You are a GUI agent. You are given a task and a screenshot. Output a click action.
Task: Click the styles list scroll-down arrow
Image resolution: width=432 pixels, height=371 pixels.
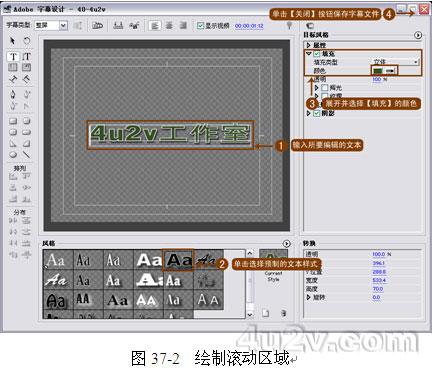coord(250,314)
